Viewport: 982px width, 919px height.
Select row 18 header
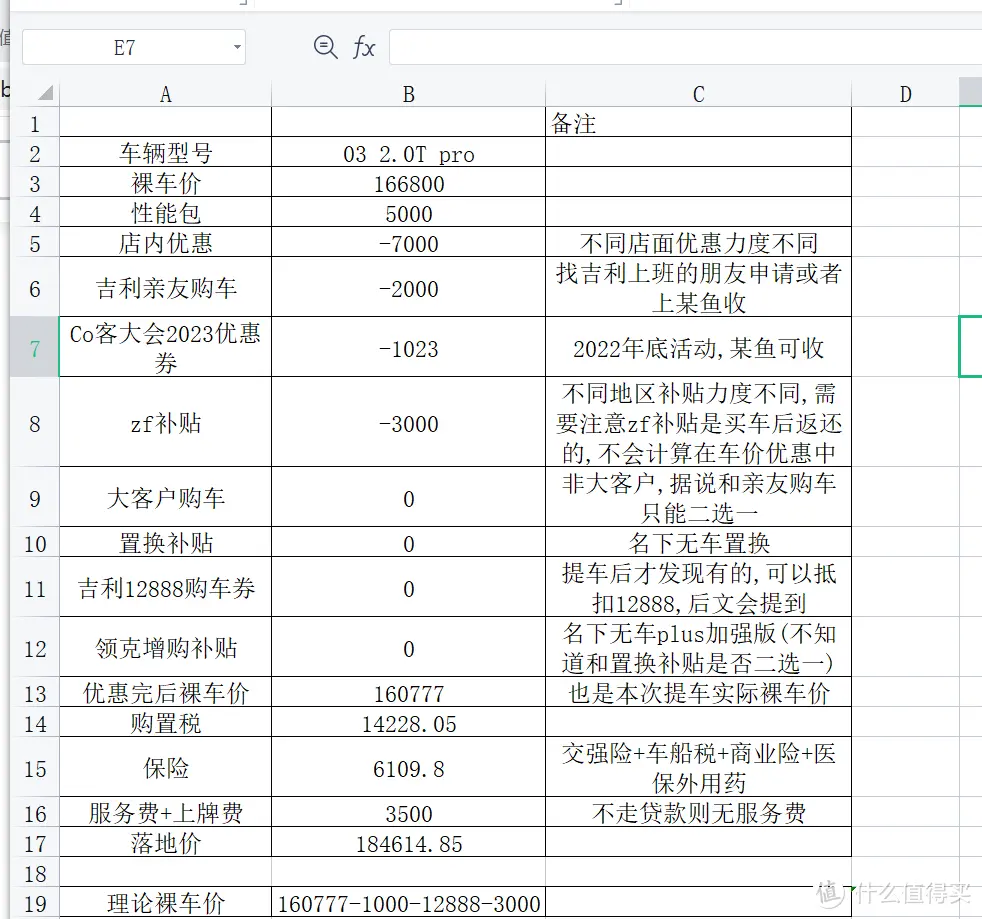coord(34,873)
